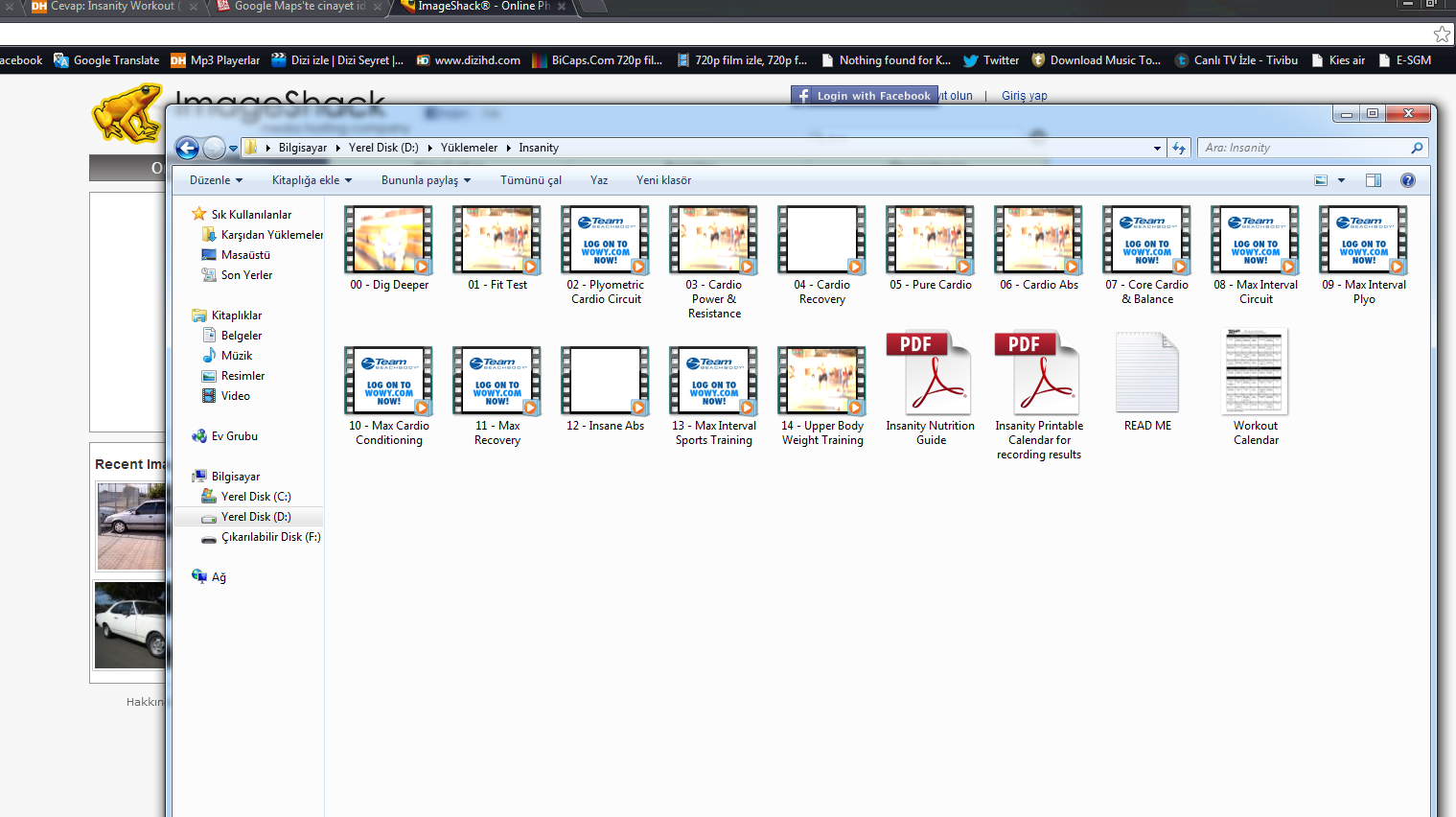The image size is (1456, 817).
Task: Switch to the ImageShack browser tab
Action: [x=484, y=7]
